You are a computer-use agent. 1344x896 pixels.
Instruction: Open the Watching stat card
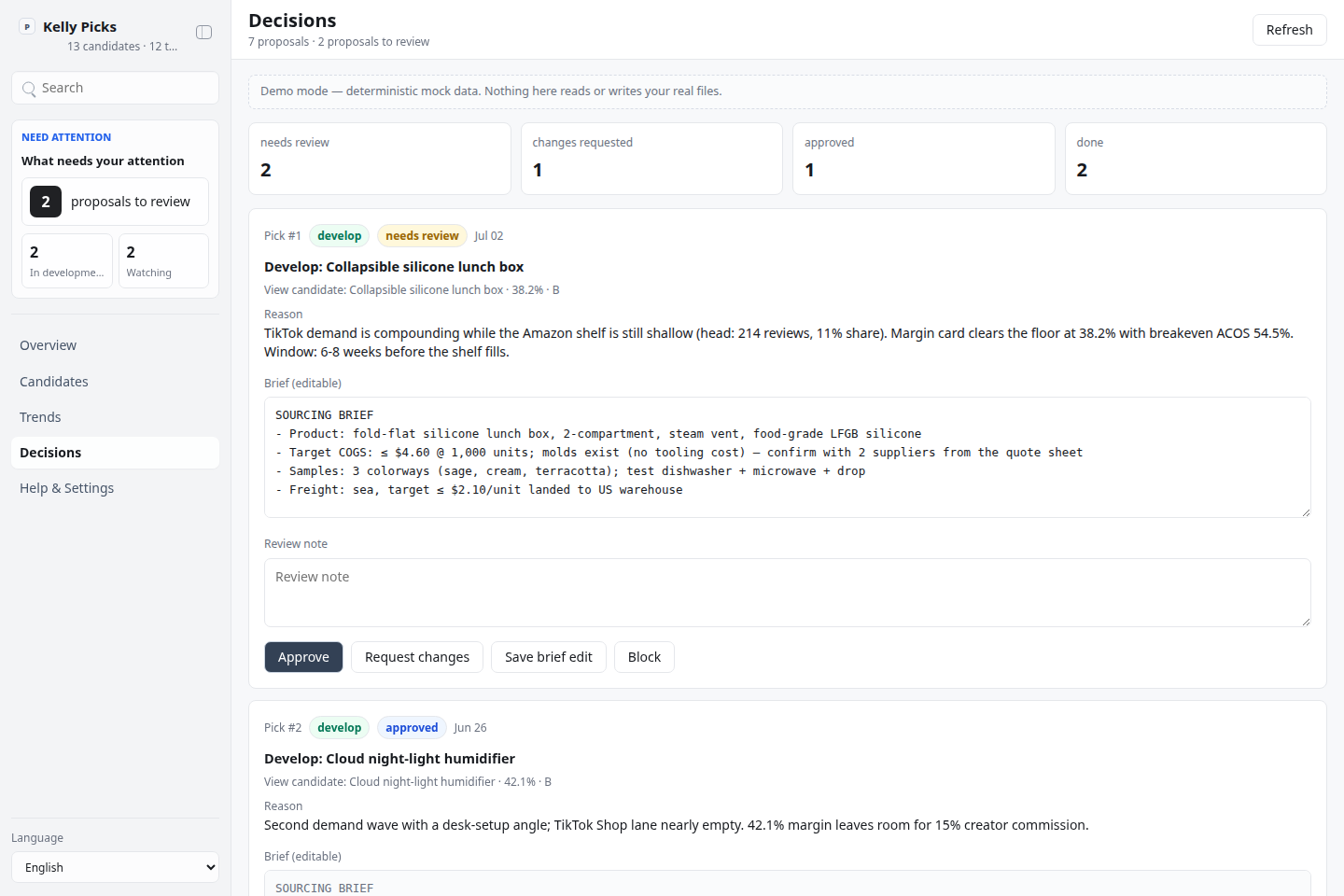[x=163, y=261]
